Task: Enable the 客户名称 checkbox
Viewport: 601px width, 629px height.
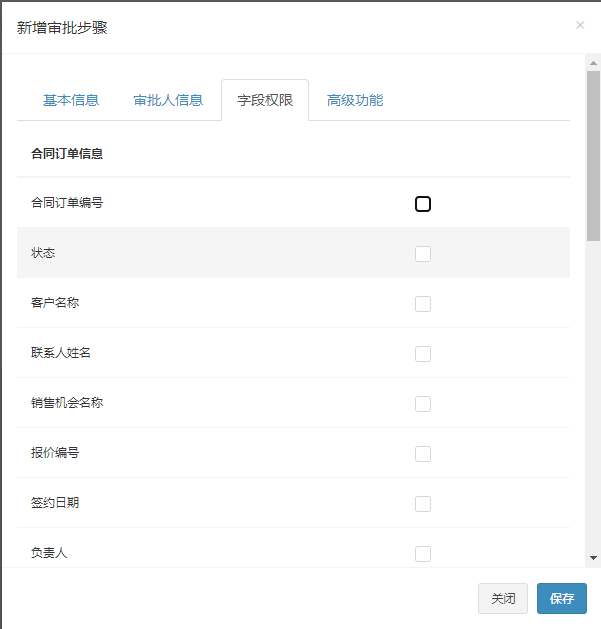Action: click(x=423, y=304)
